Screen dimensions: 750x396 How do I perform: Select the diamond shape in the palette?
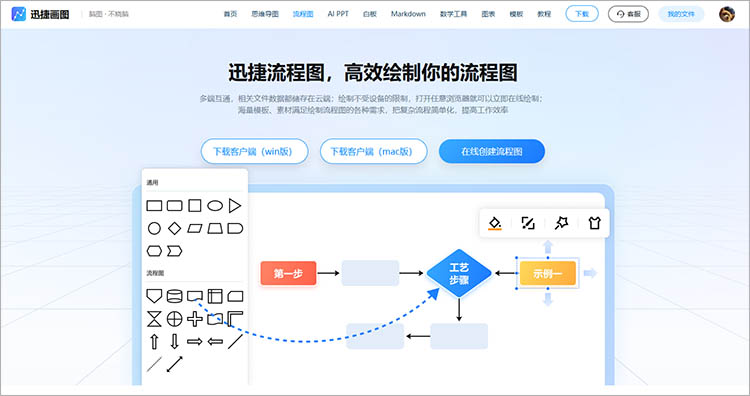175,229
